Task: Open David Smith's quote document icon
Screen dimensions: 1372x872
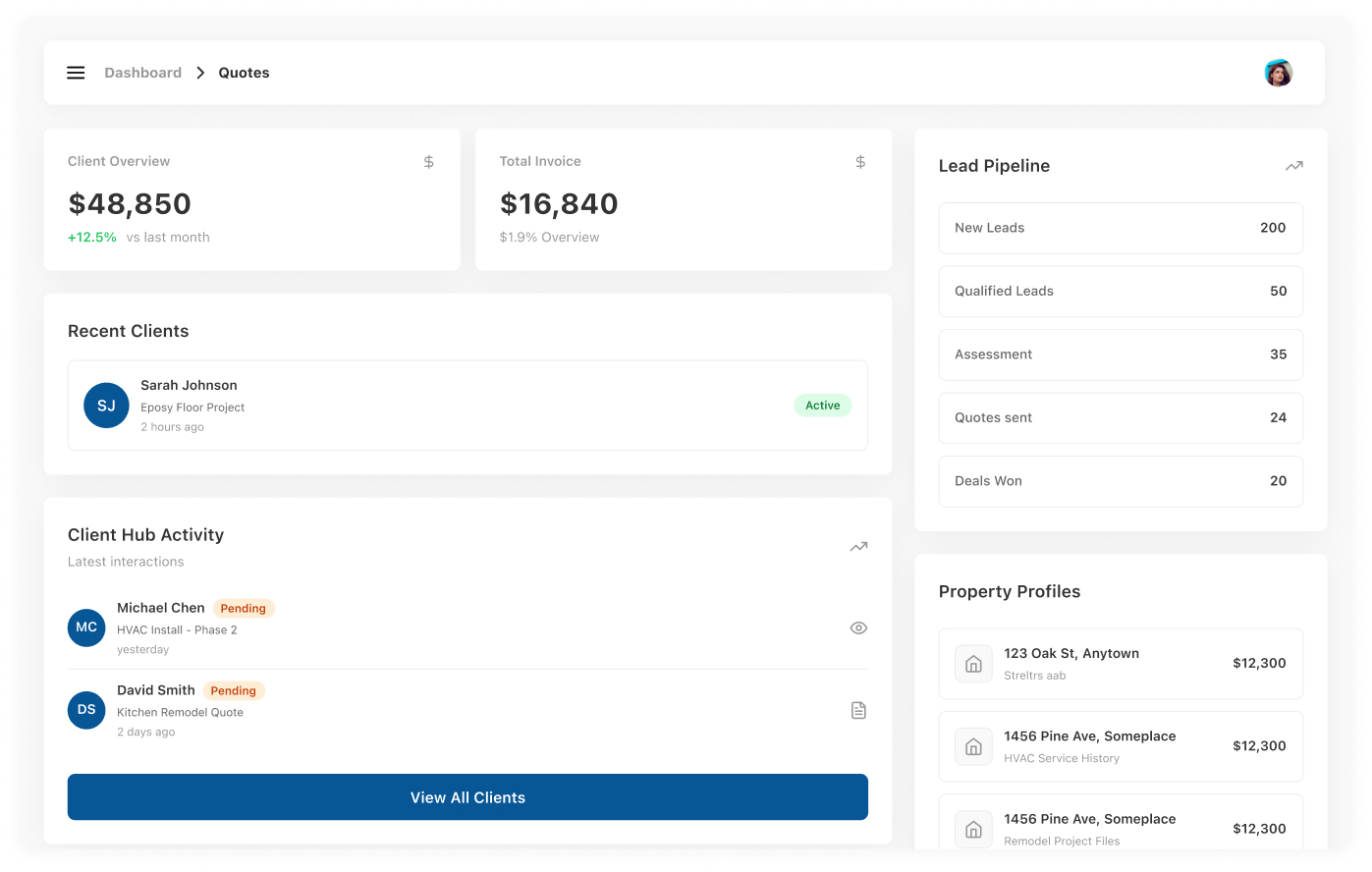Action: (x=858, y=710)
